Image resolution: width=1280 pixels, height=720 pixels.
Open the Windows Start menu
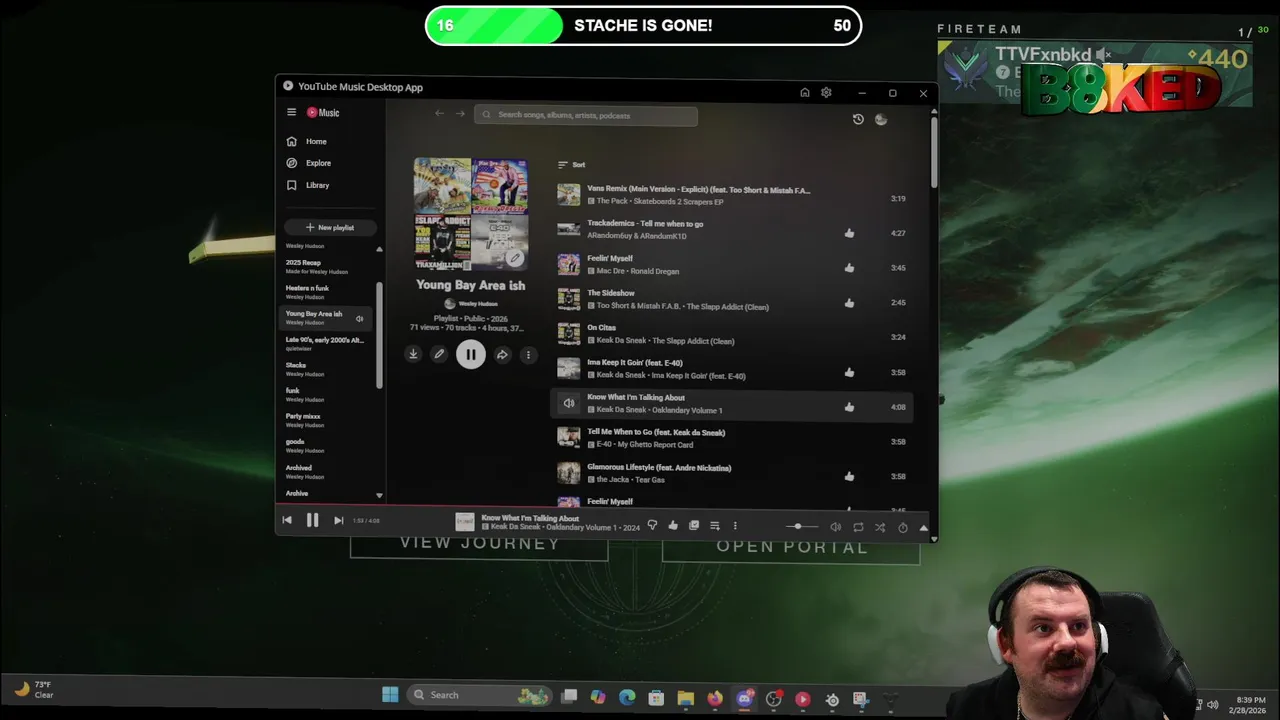390,695
